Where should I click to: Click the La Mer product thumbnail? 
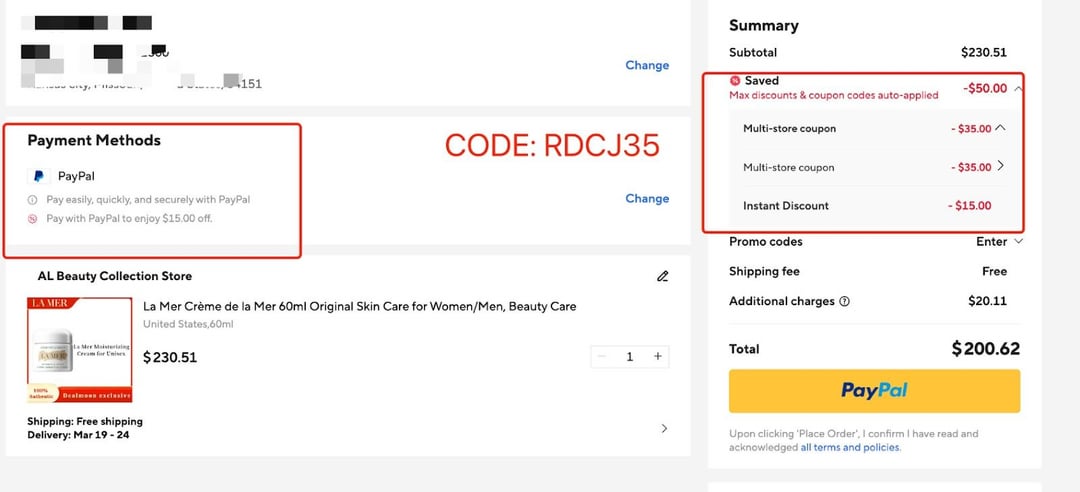[79, 350]
